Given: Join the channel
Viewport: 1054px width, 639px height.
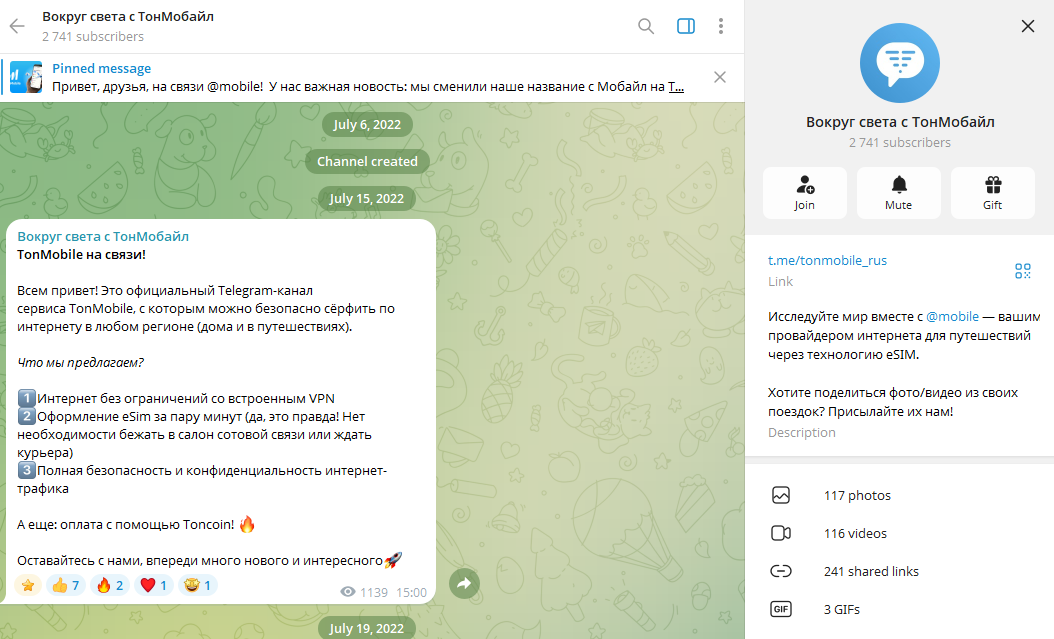Looking at the screenshot, I should (805, 193).
